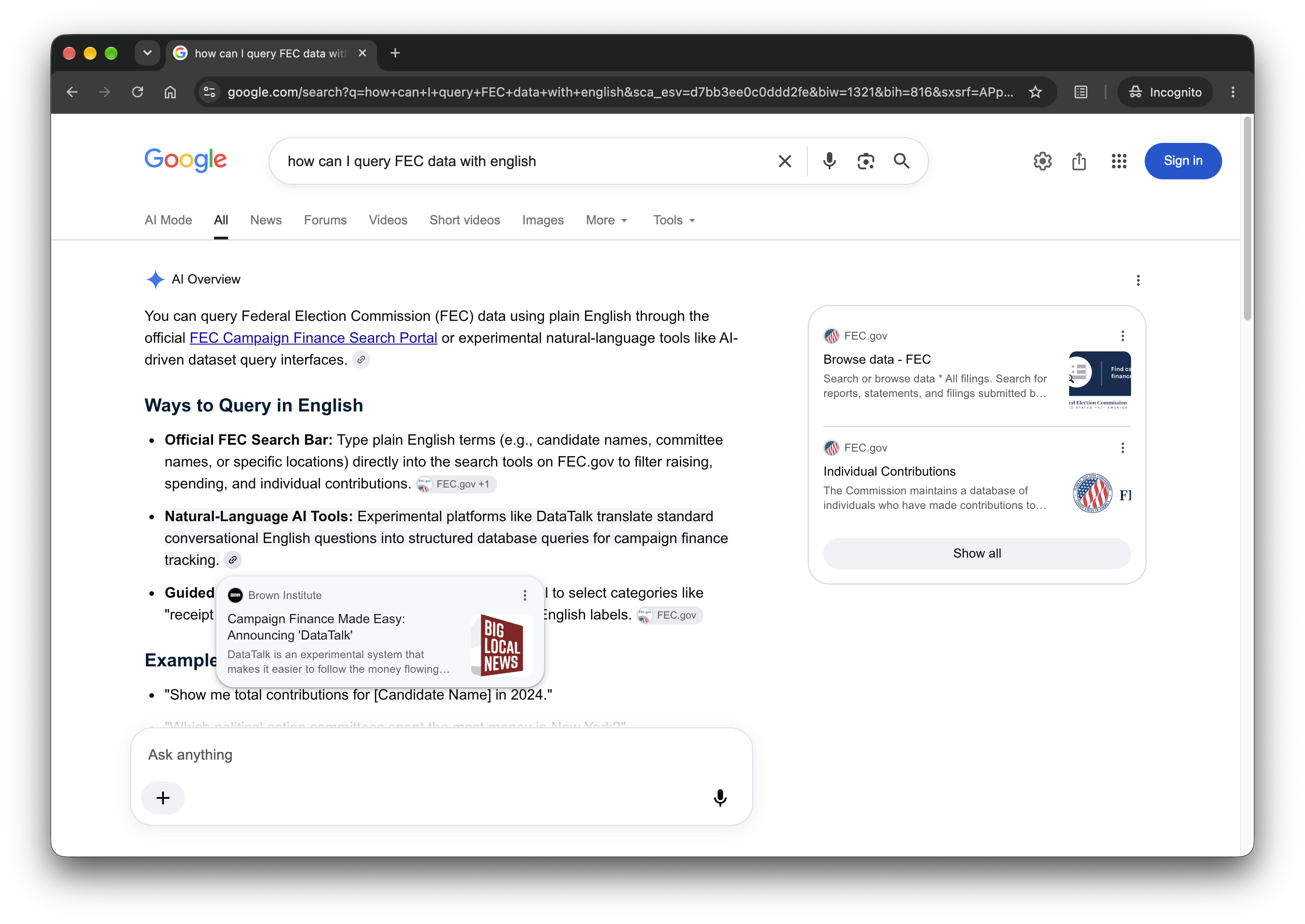Click the 'Ask anything' input field
The width and height of the screenshot is (1305, 924).
[x=442, y=755]
